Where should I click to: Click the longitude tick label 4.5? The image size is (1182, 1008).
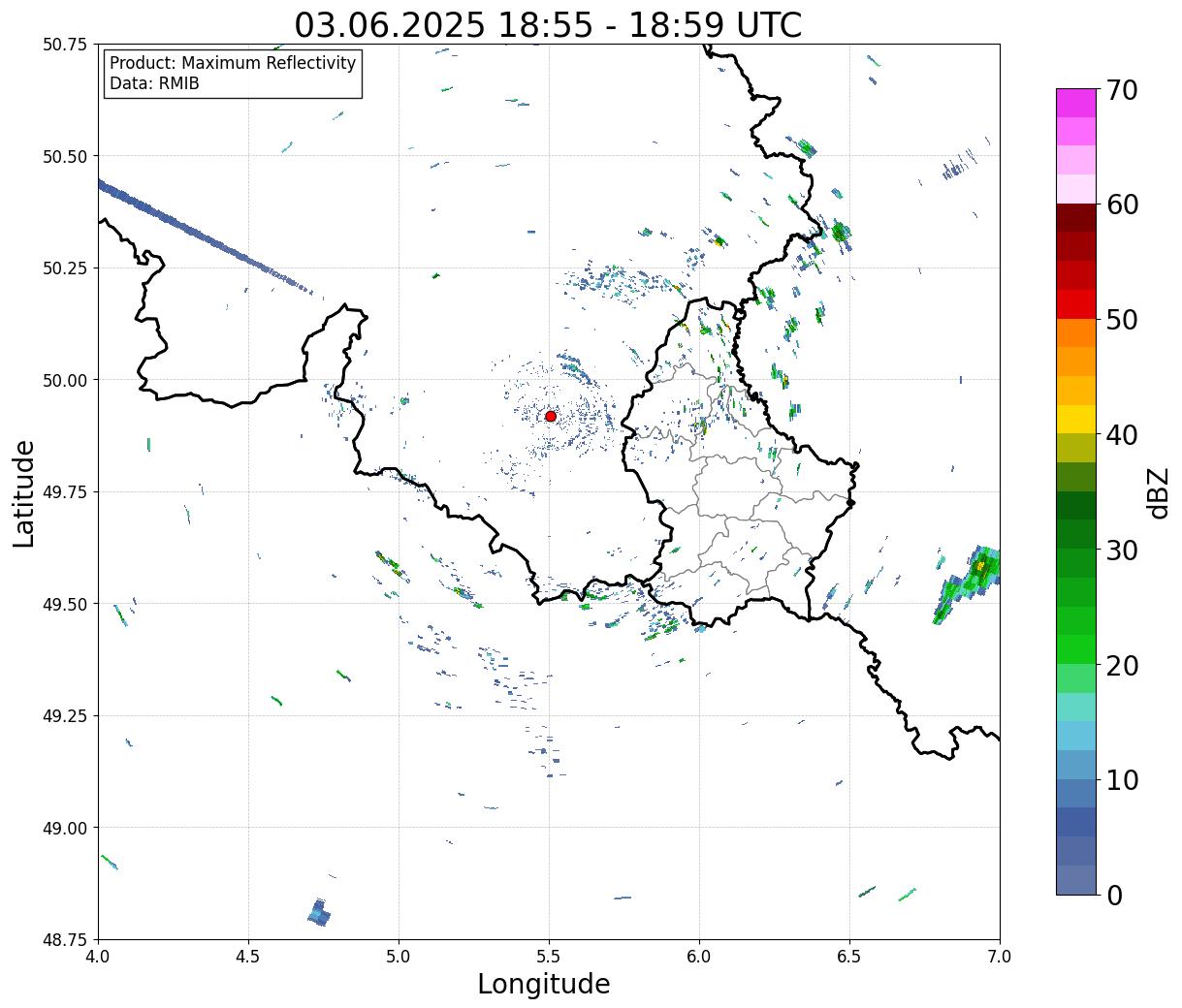tap(248, 956)
